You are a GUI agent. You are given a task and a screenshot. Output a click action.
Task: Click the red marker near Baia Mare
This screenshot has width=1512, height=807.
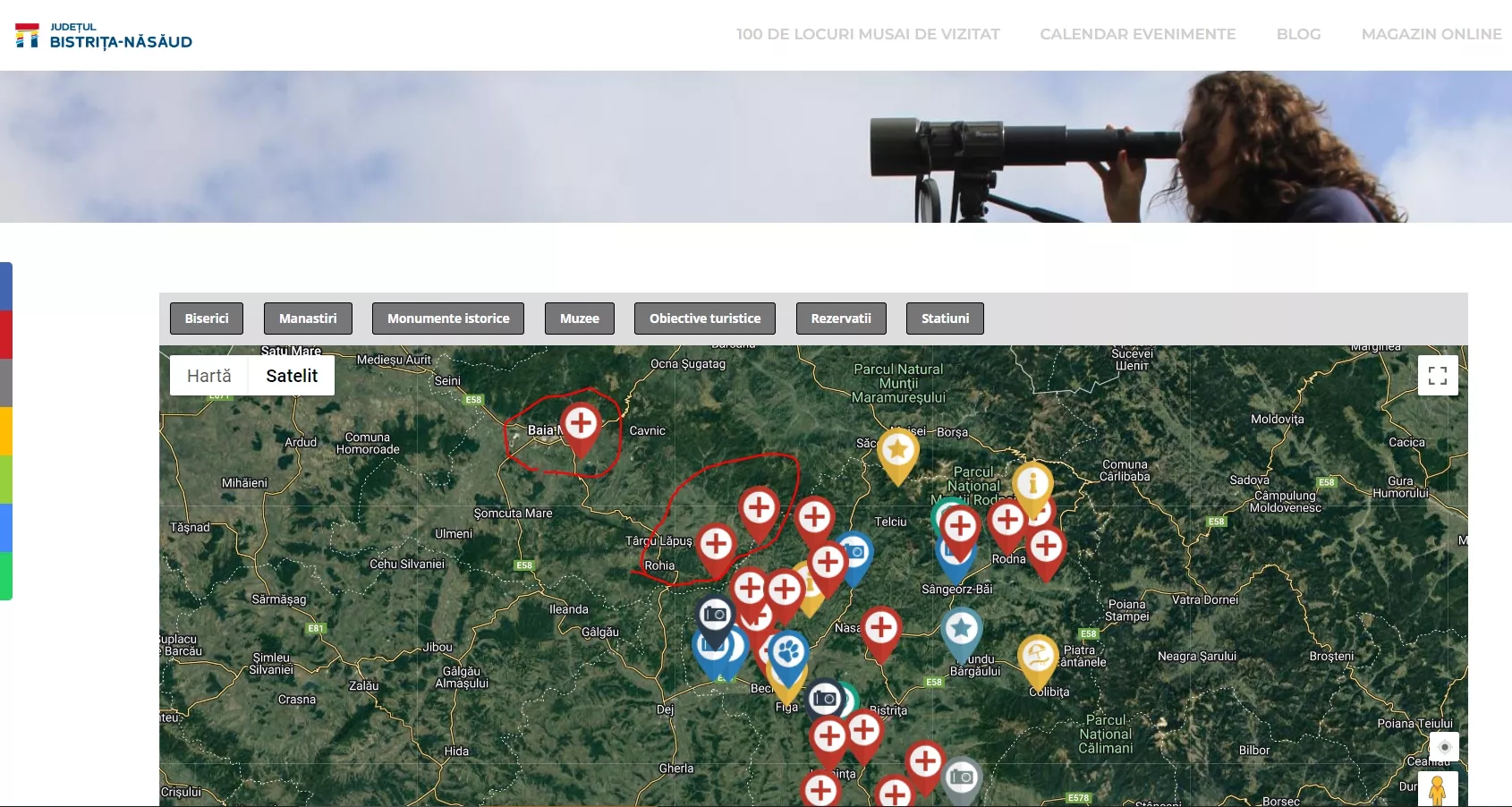click(x=581, y=423)
